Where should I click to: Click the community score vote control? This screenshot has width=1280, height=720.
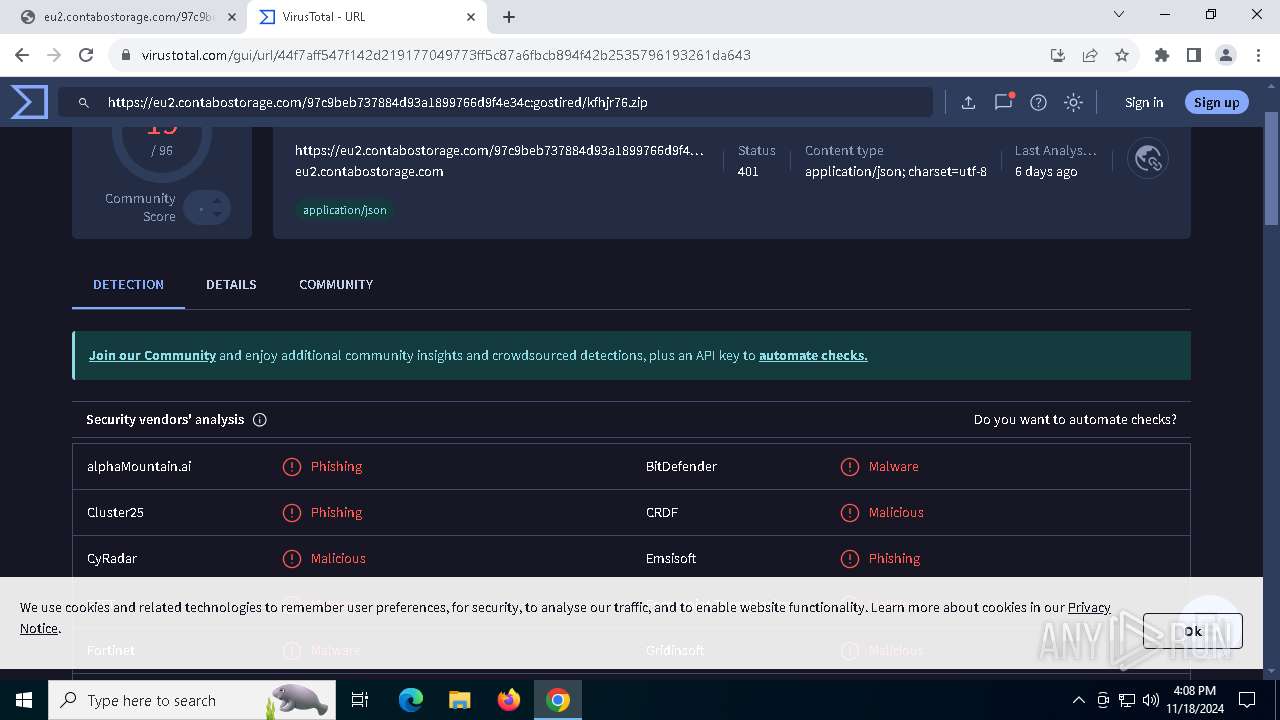pyautogui.click(x=207, y=208)
